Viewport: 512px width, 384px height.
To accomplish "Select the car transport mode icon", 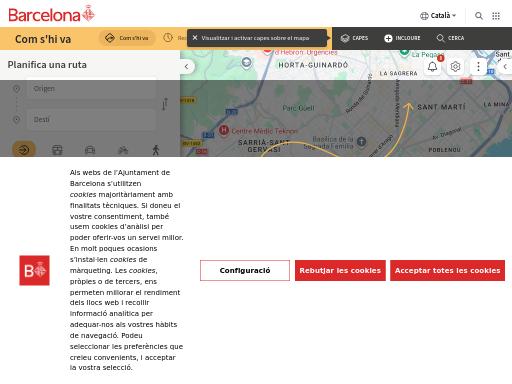I will (x=90, y=150).
